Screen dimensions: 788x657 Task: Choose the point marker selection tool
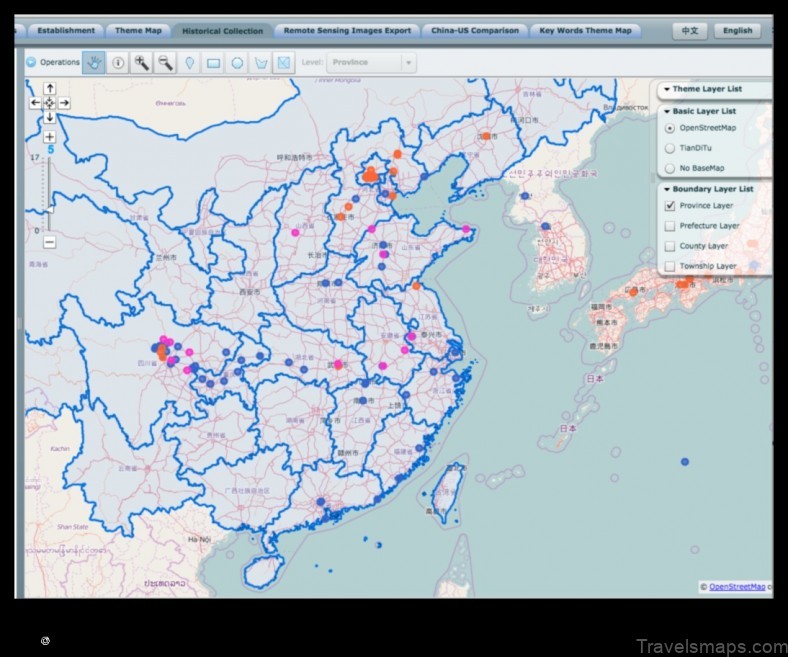point(190,62)
